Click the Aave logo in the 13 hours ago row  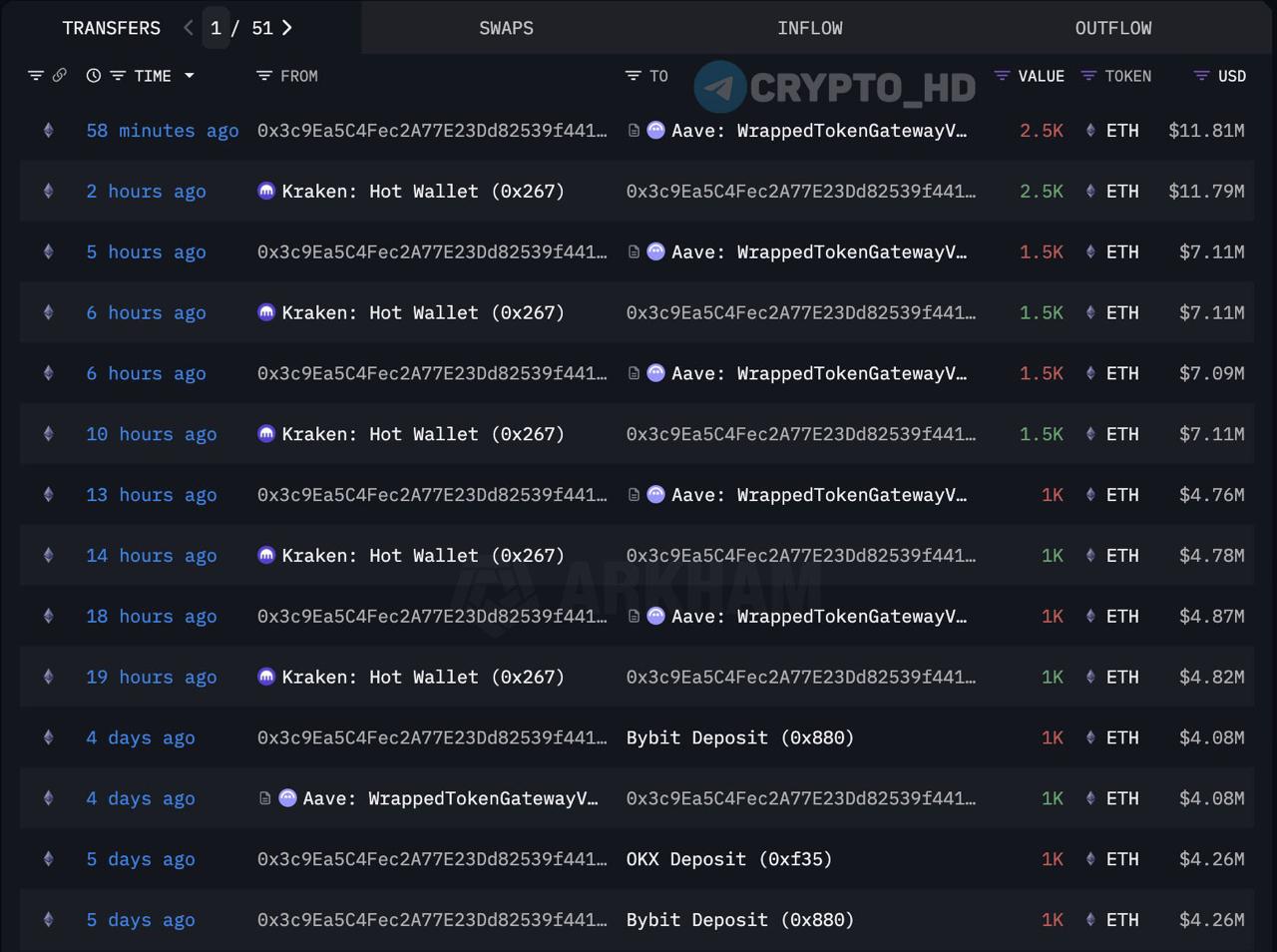click(x=656, y=495)
